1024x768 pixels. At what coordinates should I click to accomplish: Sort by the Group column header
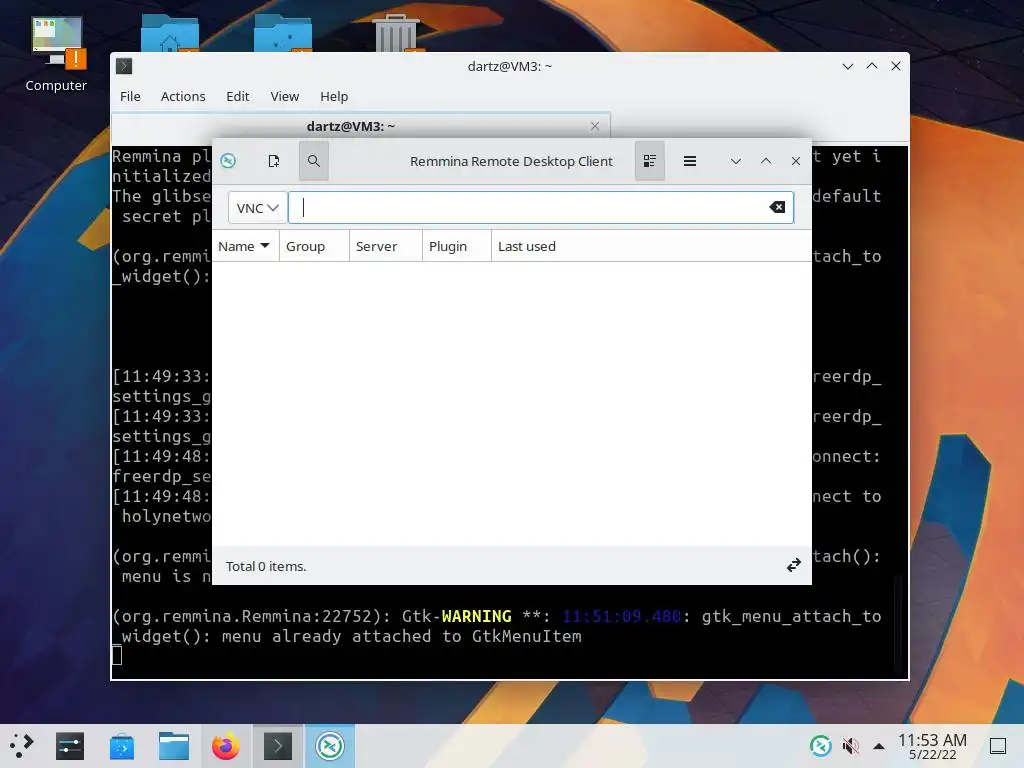click(314, 246)
